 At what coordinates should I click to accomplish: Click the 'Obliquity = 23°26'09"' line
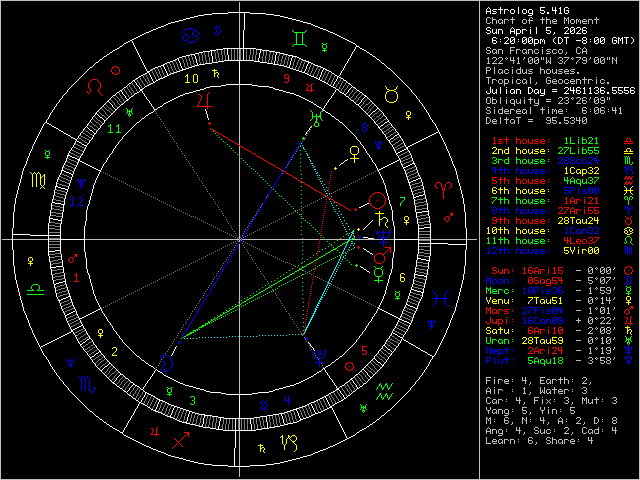pos(548,101)
